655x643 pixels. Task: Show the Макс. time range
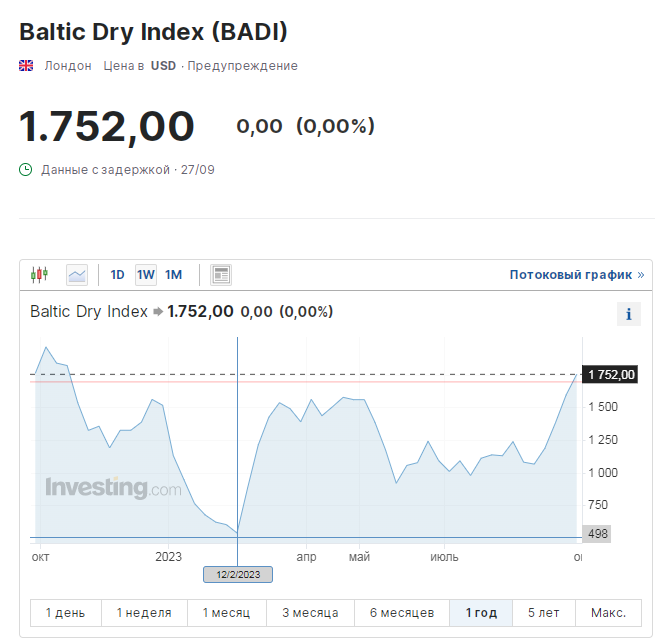(x=608, y=613)
